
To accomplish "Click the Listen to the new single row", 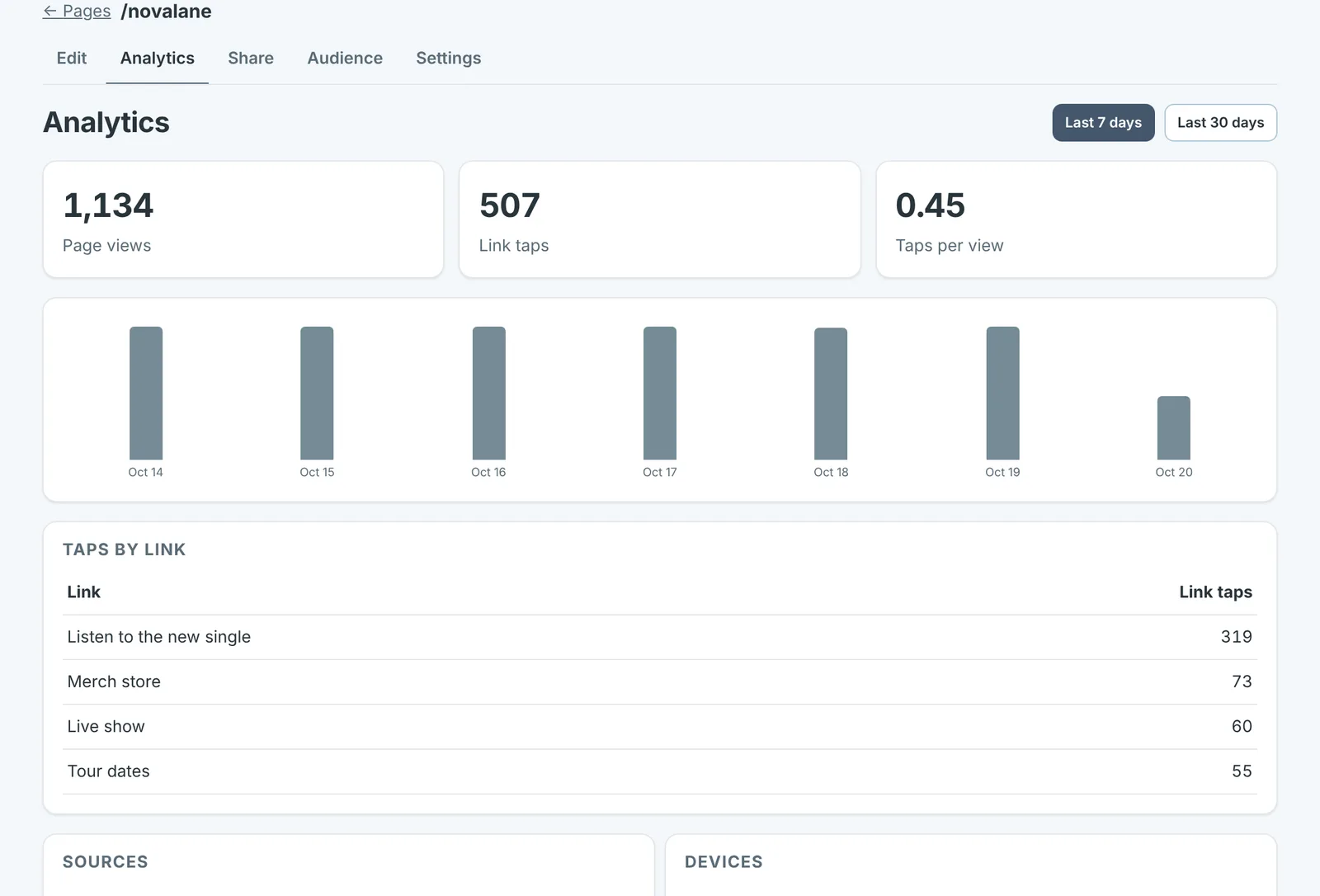I will (x=660, y=637).
